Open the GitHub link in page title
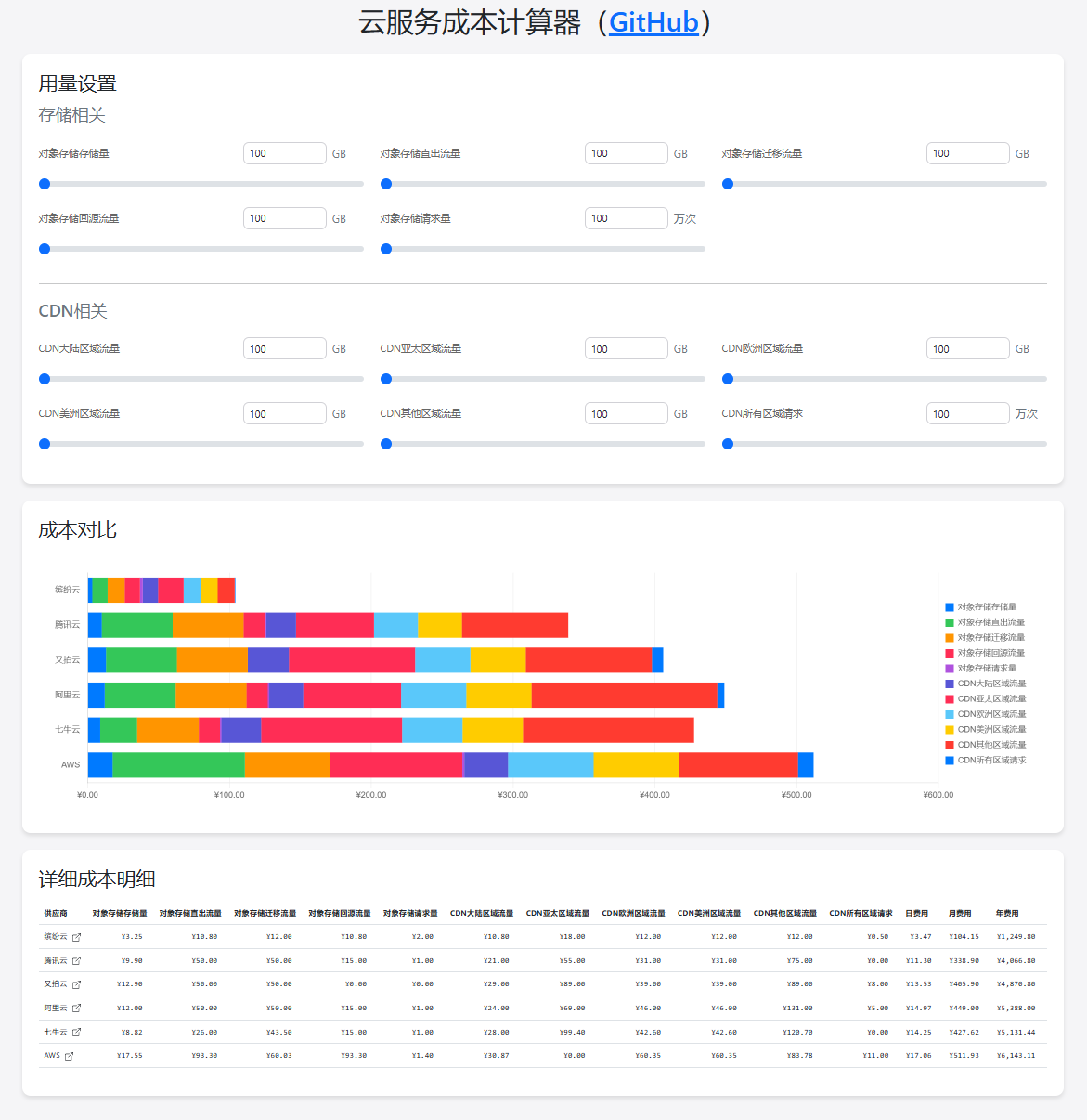The image size is (1087, 1120). click(x=653, y=22)
